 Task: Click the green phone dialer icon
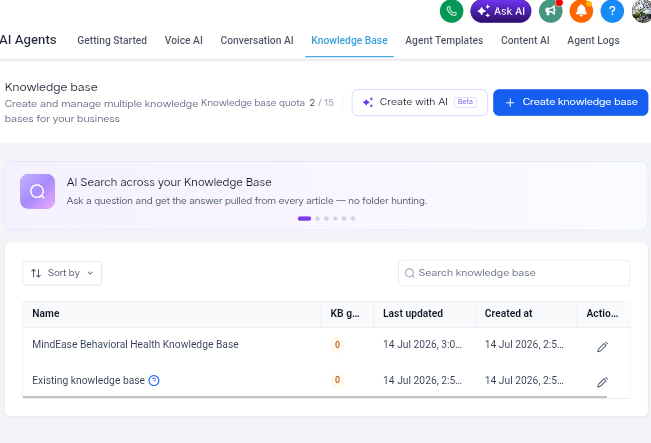[451, 11]
